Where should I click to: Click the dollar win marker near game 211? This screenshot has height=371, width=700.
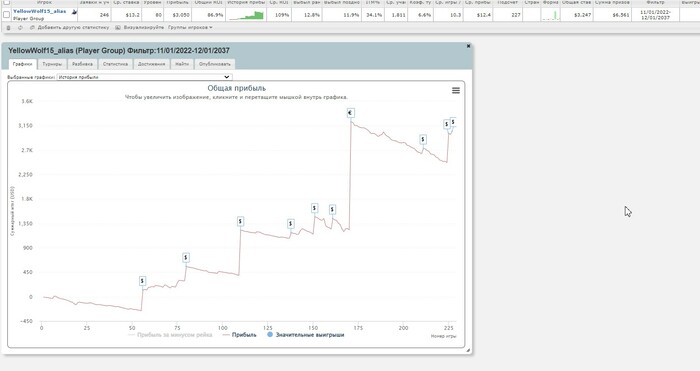[x=423, y=140]
